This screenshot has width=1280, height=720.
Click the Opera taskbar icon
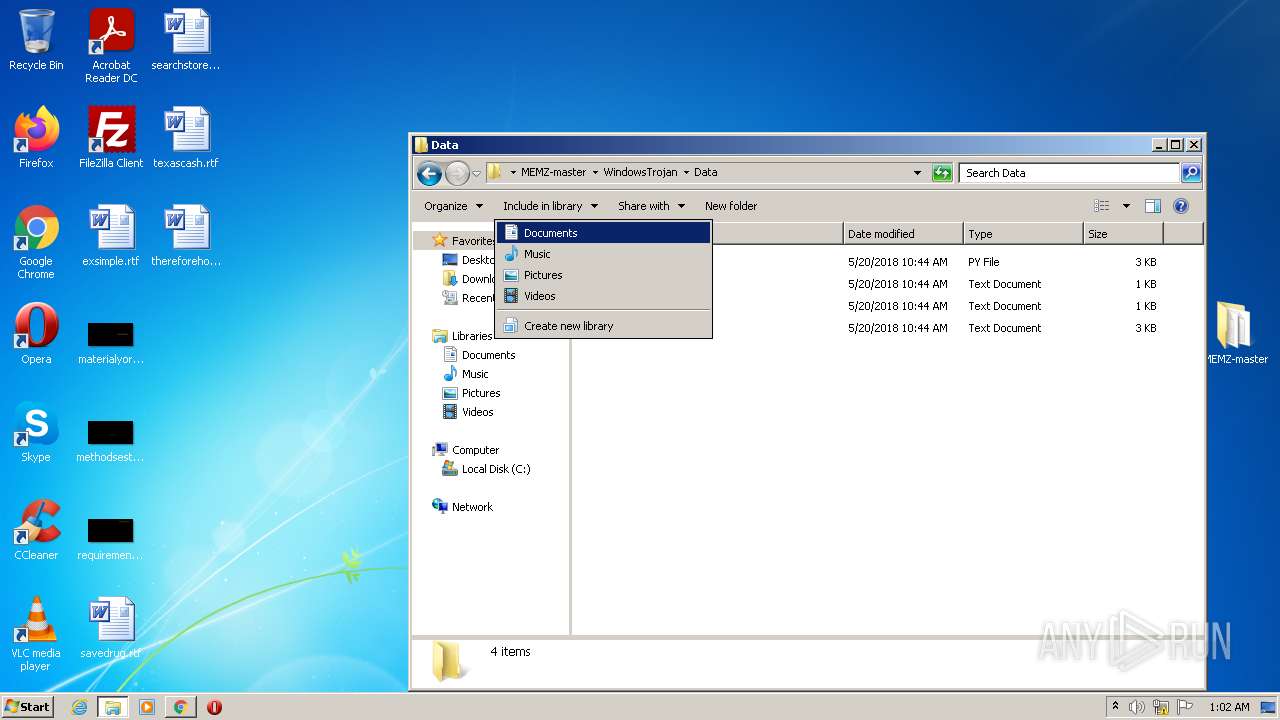[214, 707]
